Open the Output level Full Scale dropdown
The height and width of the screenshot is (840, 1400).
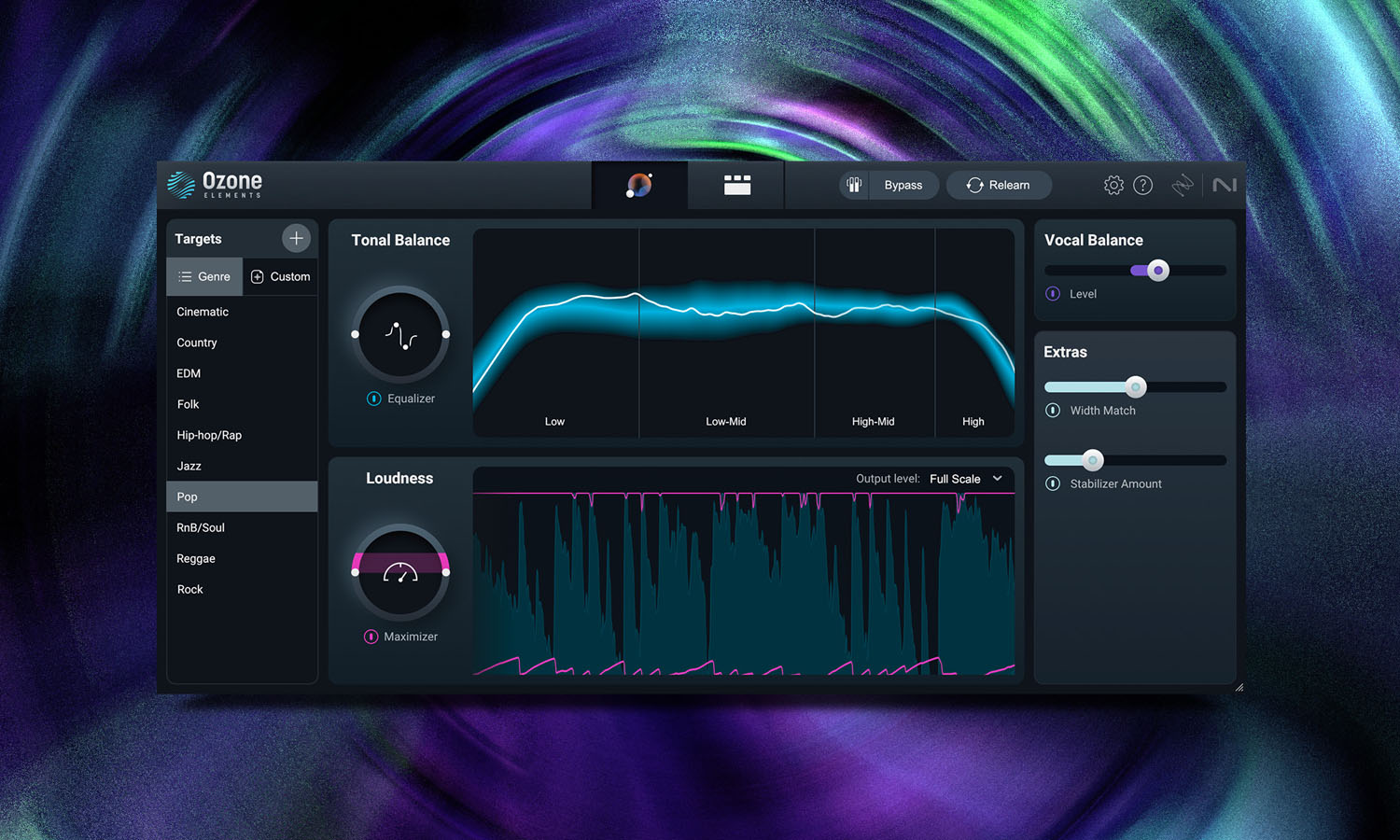[966, 479]
